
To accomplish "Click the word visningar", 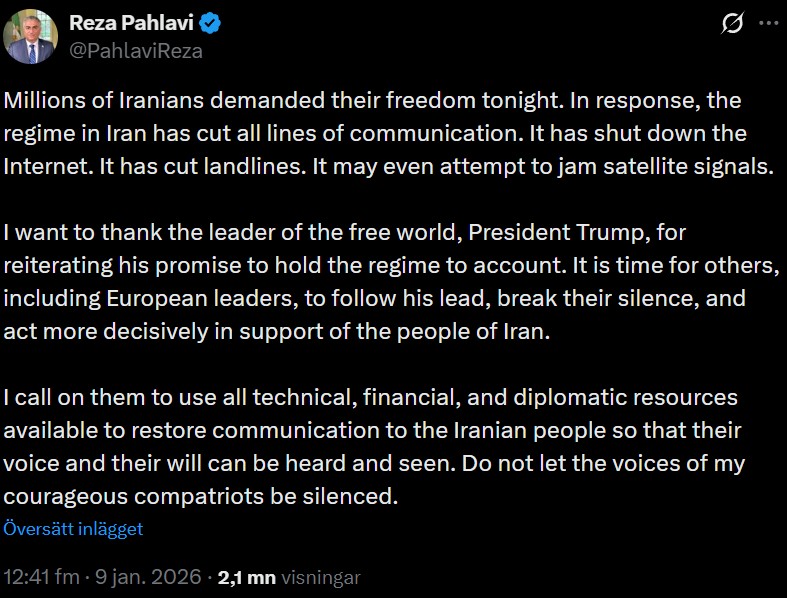I will pyautogui.click(x=320, y=577).
